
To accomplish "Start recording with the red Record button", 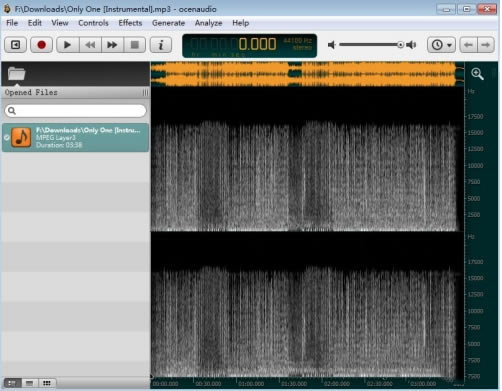I will click(41, 45).
